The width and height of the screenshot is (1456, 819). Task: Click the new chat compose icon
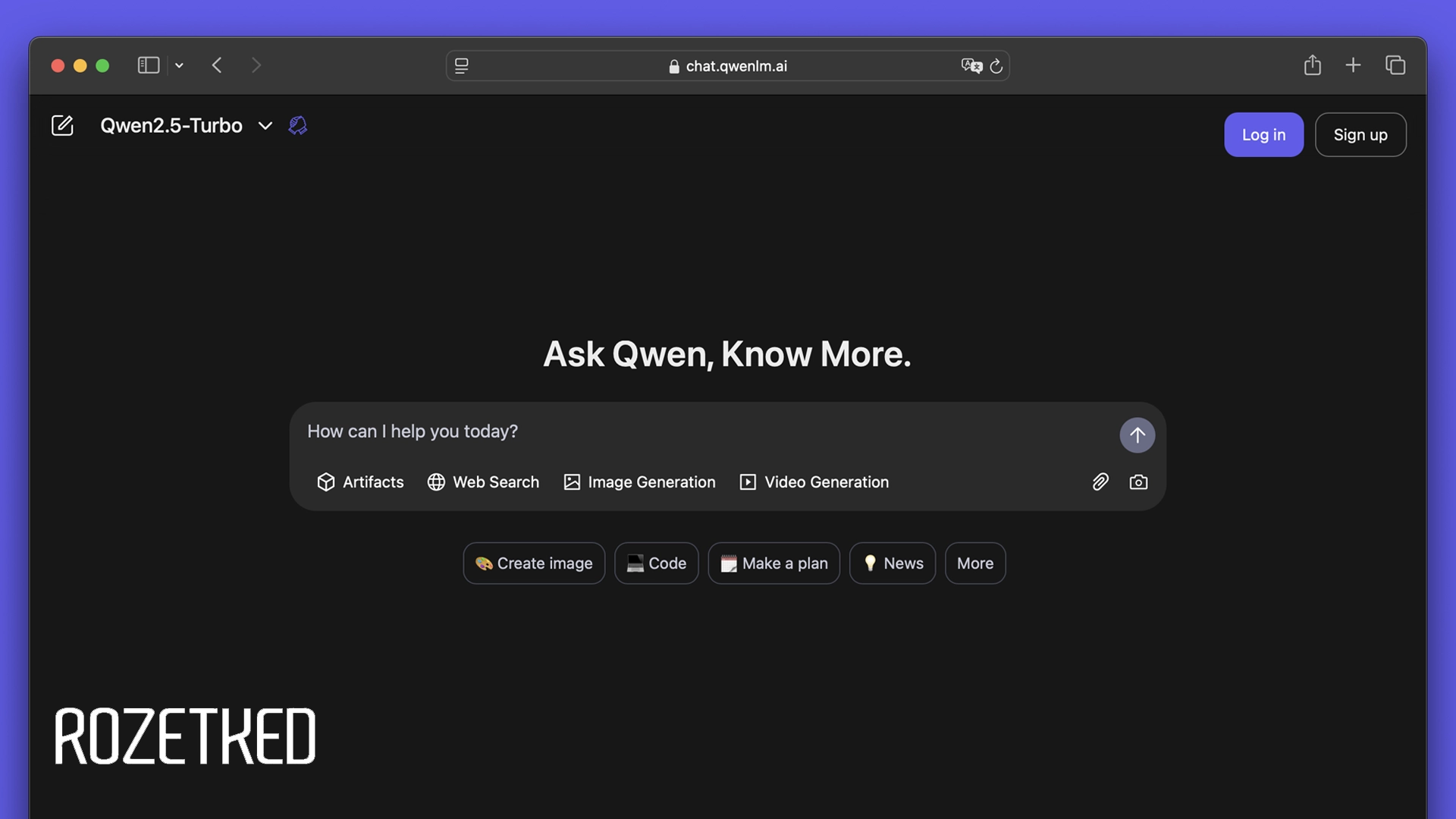(62, 125)
